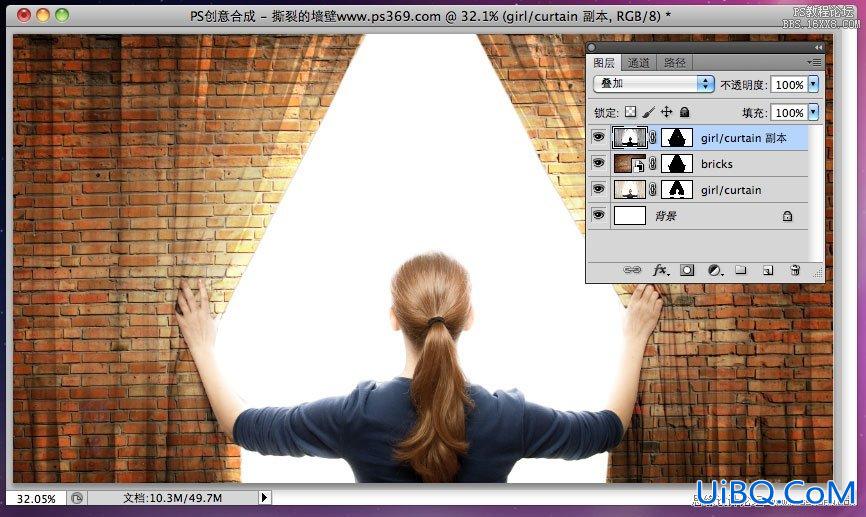
Task: Create new adjustment layer via half-circle icon
Action: pos(715,270)
